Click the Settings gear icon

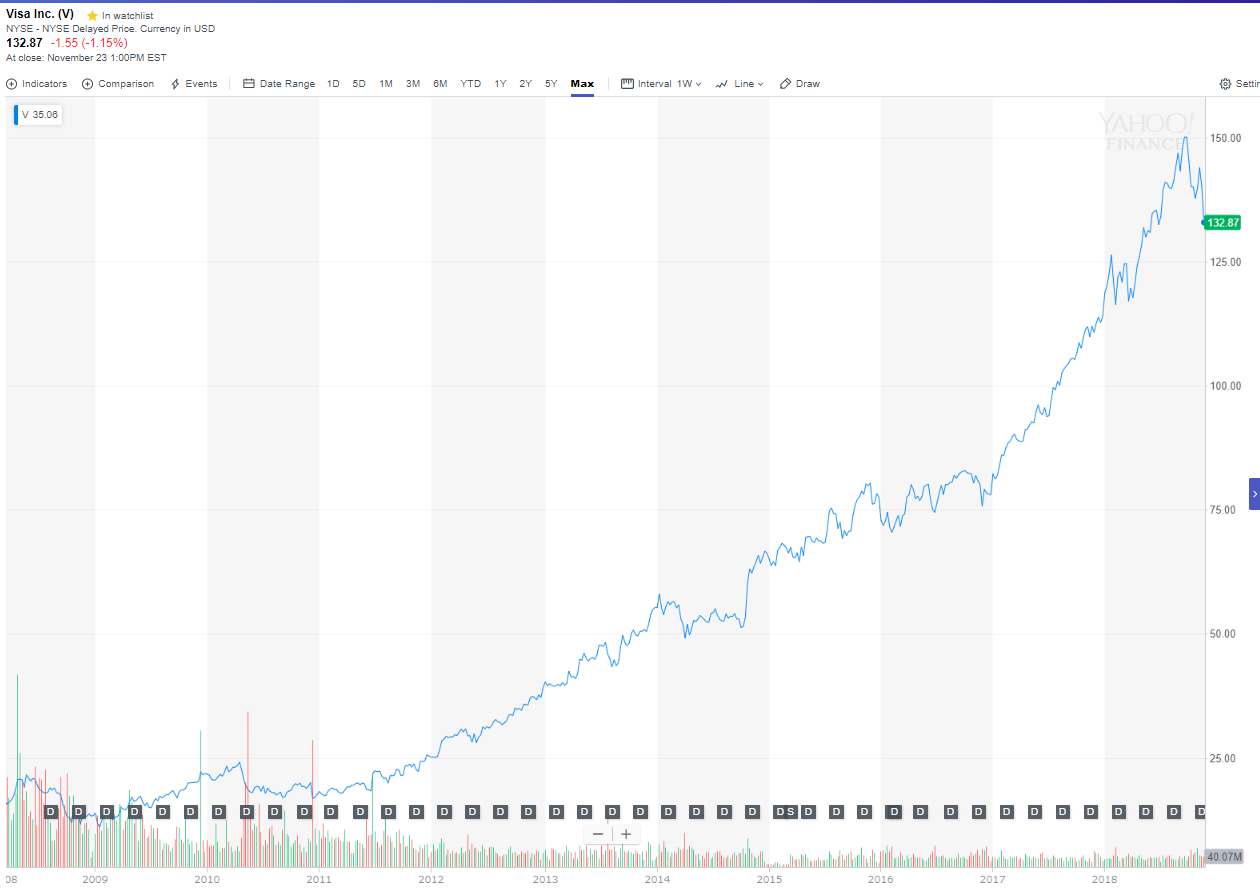click(1226, 84)
